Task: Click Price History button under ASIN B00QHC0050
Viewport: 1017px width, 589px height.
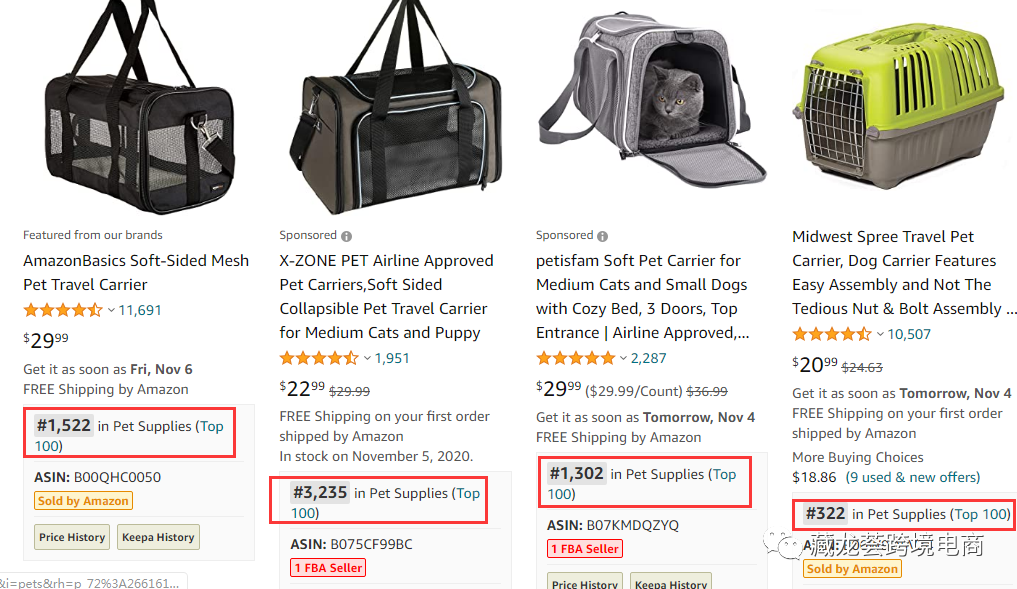Action: tap(72, 537)
